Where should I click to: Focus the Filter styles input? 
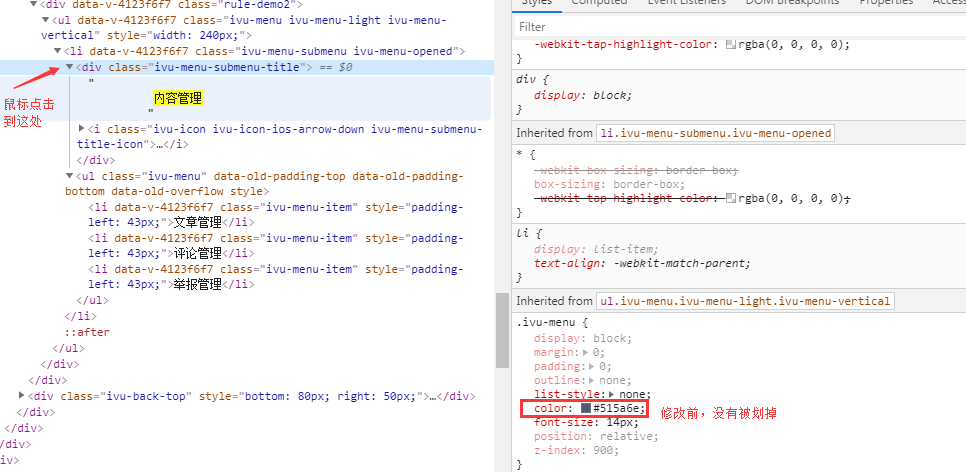click(739, 26)
